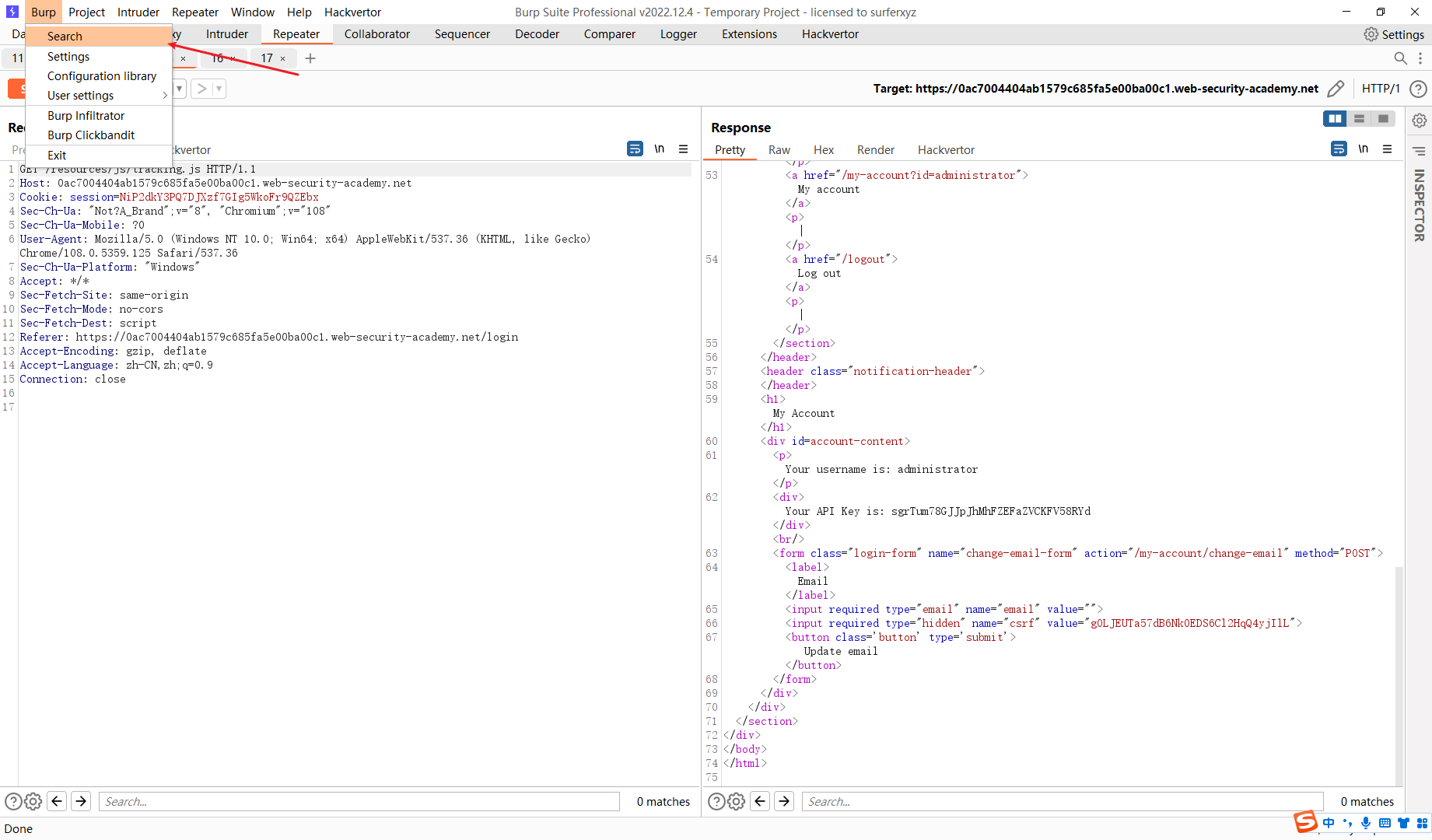
Task: Open the Window menu
Action: click(253, 12)
